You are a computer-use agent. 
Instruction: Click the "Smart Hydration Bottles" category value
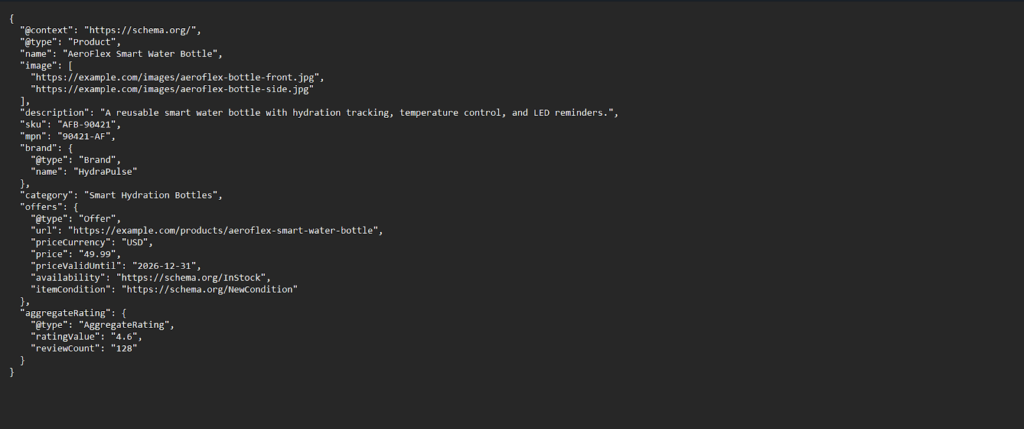pyautogui.click(x=153, y=194)
